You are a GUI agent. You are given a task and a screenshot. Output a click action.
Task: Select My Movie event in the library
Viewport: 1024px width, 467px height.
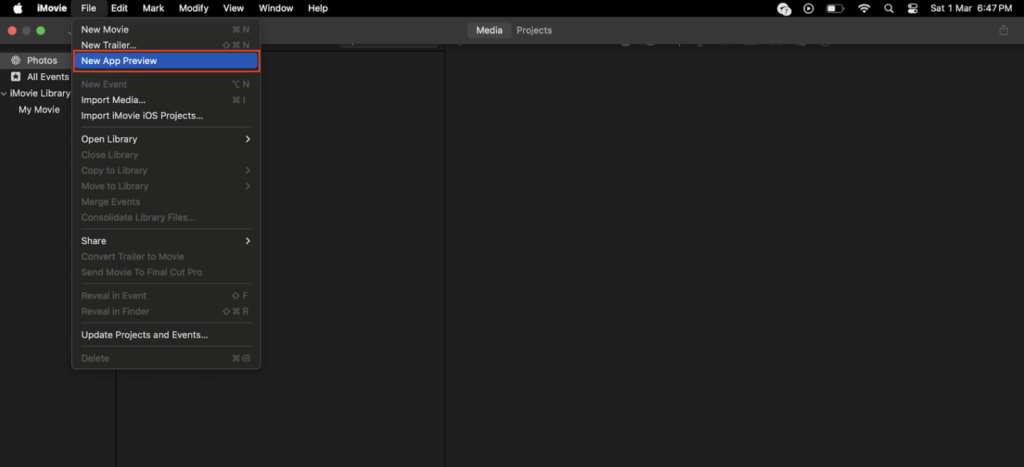point(39,110)
